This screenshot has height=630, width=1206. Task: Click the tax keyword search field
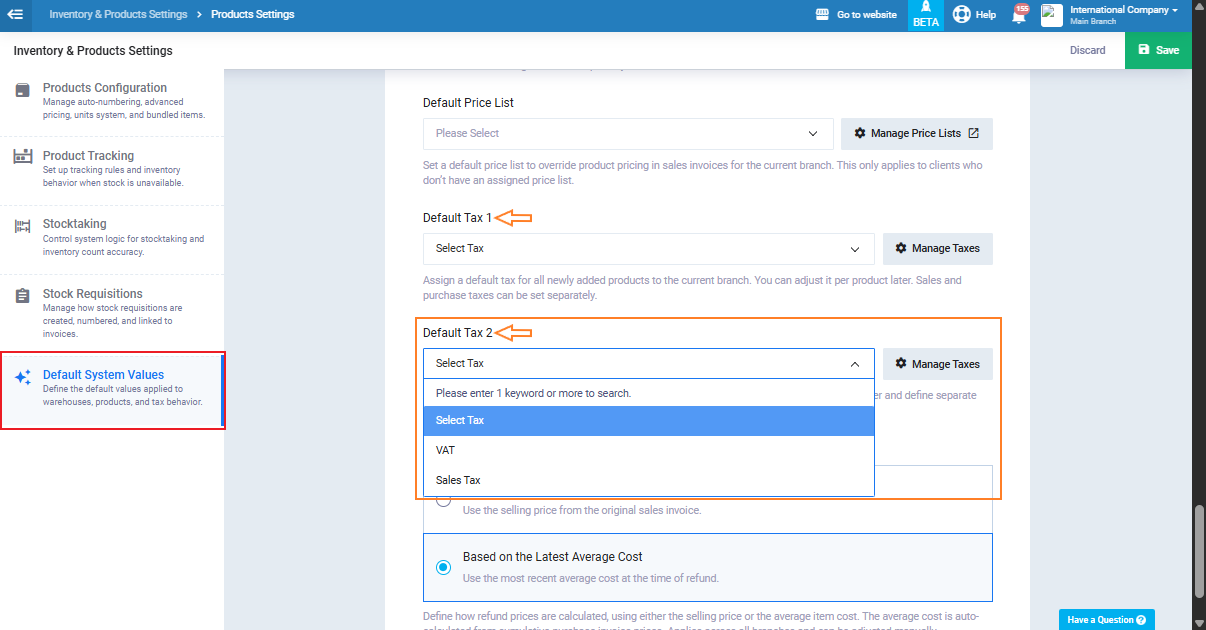point(648,393)
